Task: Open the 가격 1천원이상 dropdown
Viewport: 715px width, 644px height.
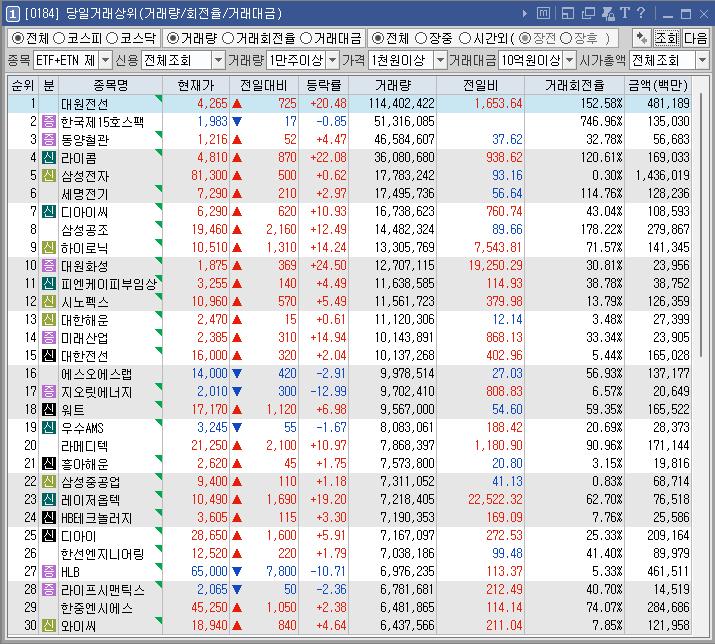Action: (x=440, y=60)
